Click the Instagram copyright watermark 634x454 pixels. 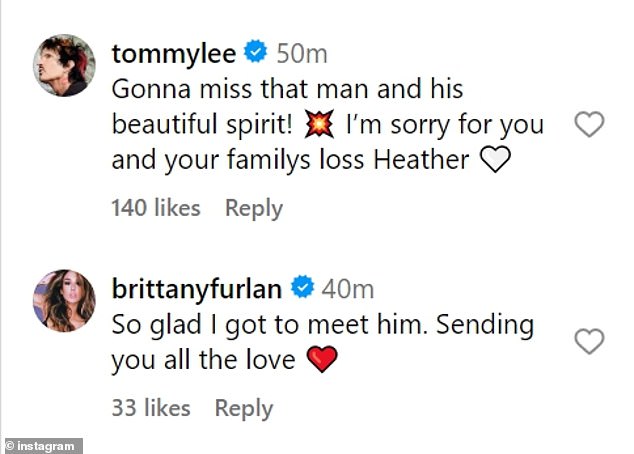pos(42,446)
